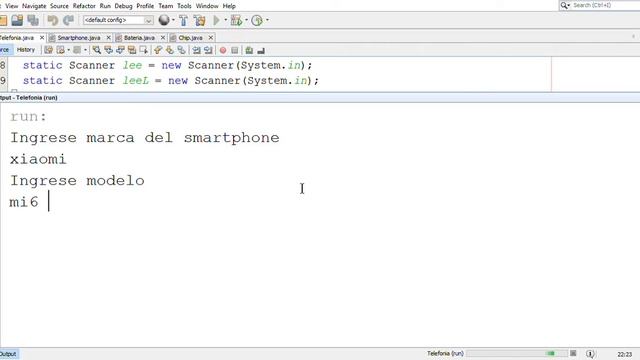This screenshot has width=640, height=360.
Task: Open the Refactor menu
Action: [84, 6]
